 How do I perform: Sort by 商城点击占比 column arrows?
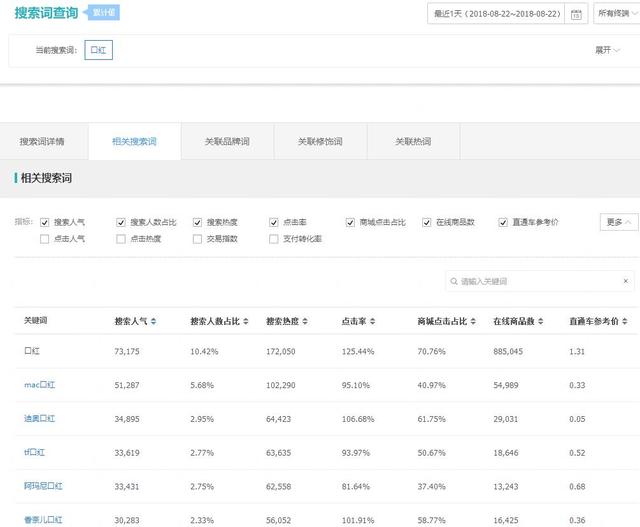click(x=473, y=321)
